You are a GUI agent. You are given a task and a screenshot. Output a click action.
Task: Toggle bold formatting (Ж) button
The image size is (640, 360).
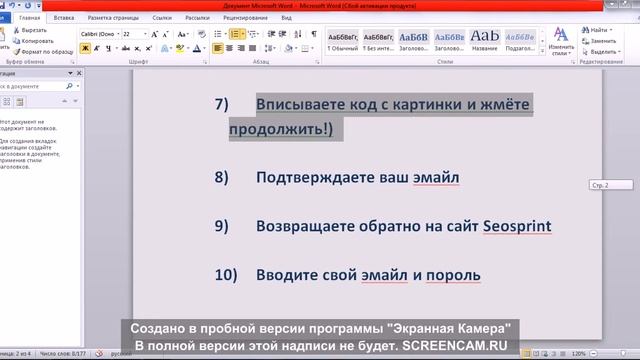click(85, 49)
